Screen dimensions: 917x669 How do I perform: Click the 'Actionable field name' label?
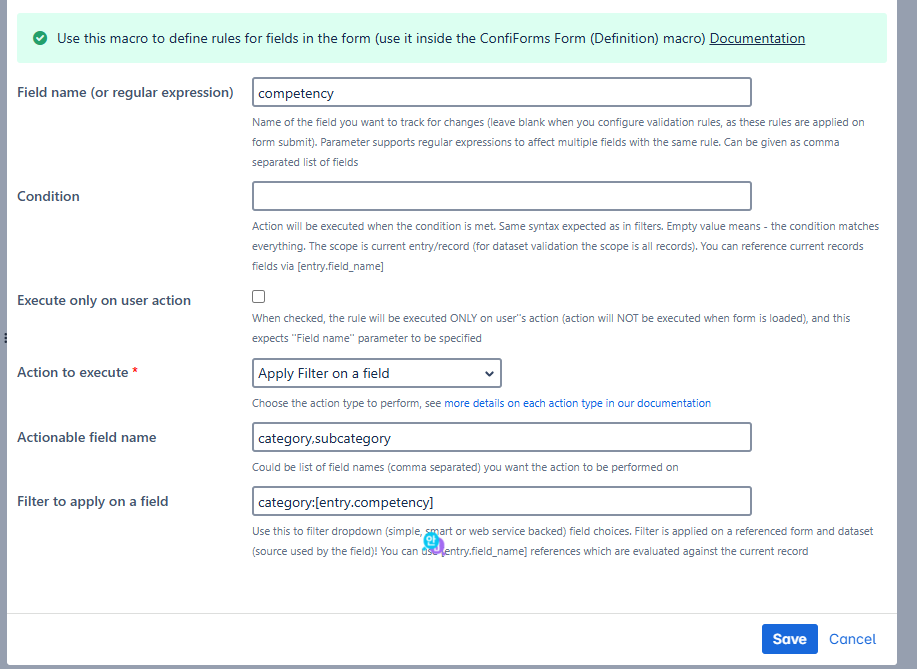[87, 437]
